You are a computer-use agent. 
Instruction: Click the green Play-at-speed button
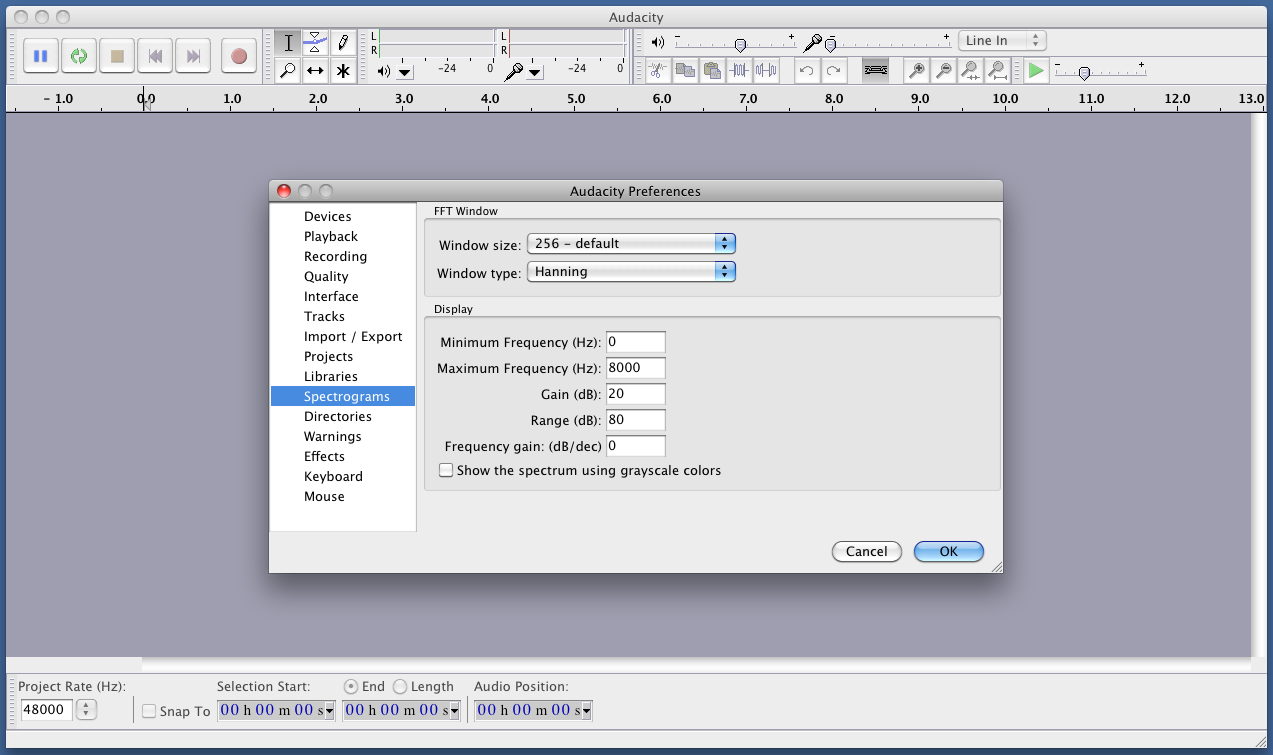click(x=1036, y=70)
